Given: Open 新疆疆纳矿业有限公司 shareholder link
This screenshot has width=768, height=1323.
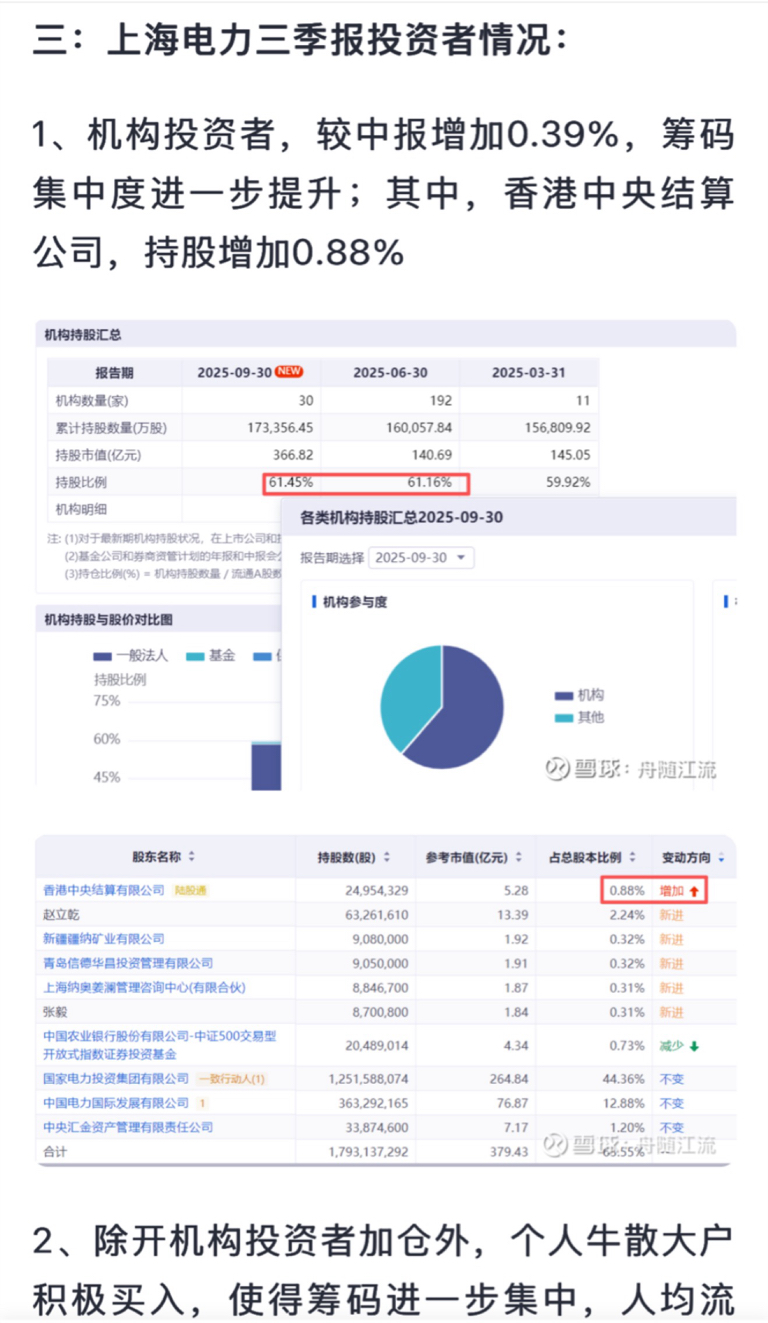Looking at the screenshot, I should click(104, 939).
